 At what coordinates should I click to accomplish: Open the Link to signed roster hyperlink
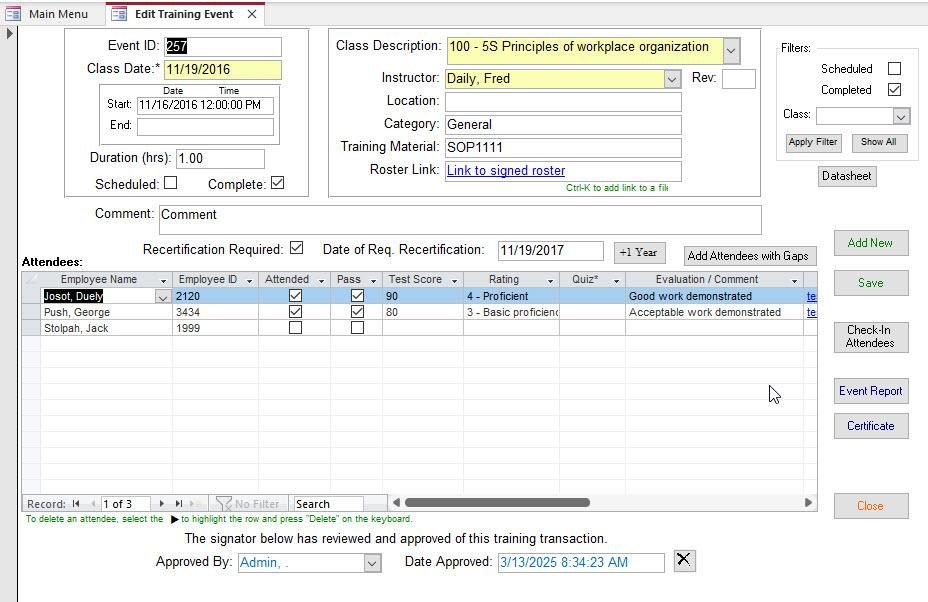[x=506, y=171]
